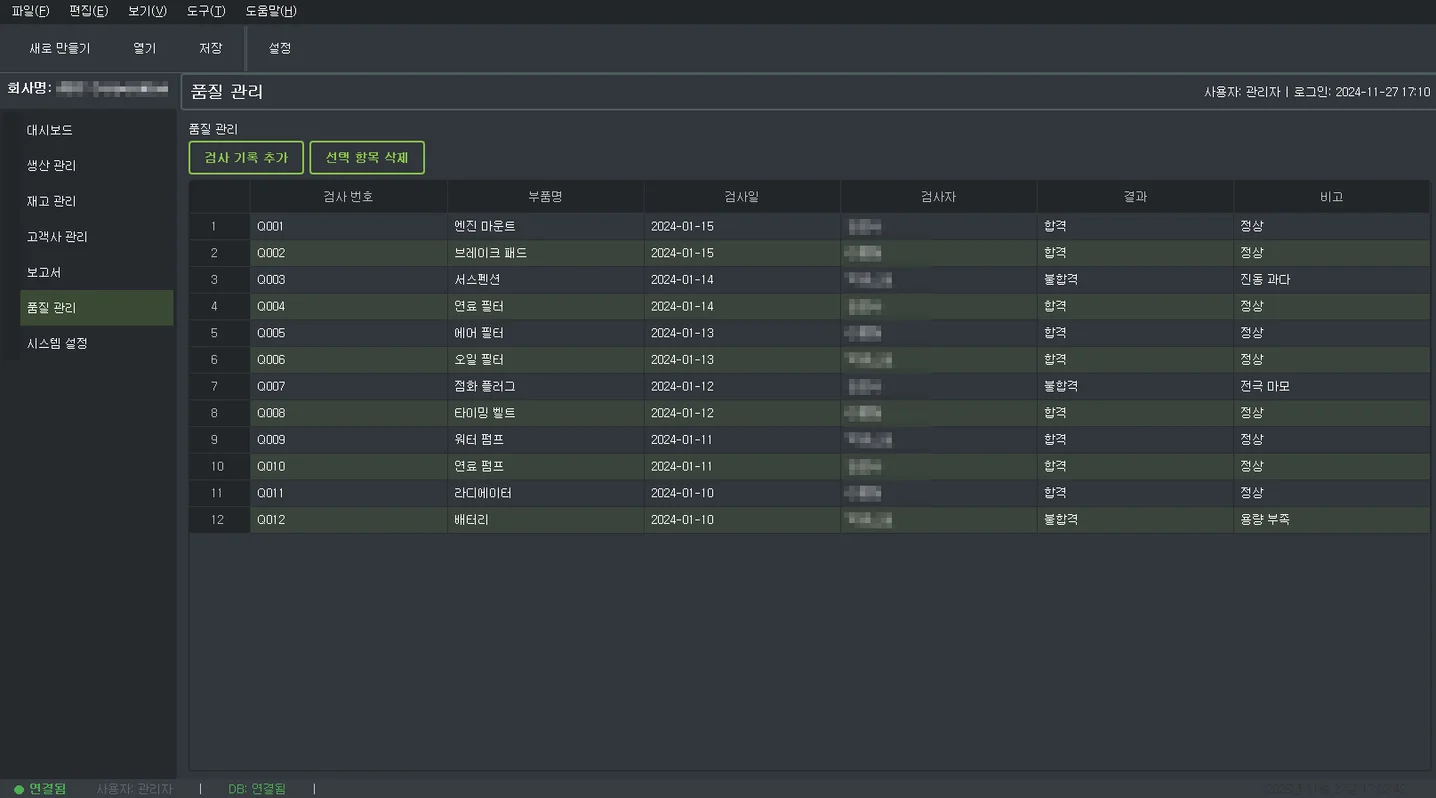Sort by the 검사일 column header
Viewport: 1436px width, 798px height.
(x=741, y=197)
